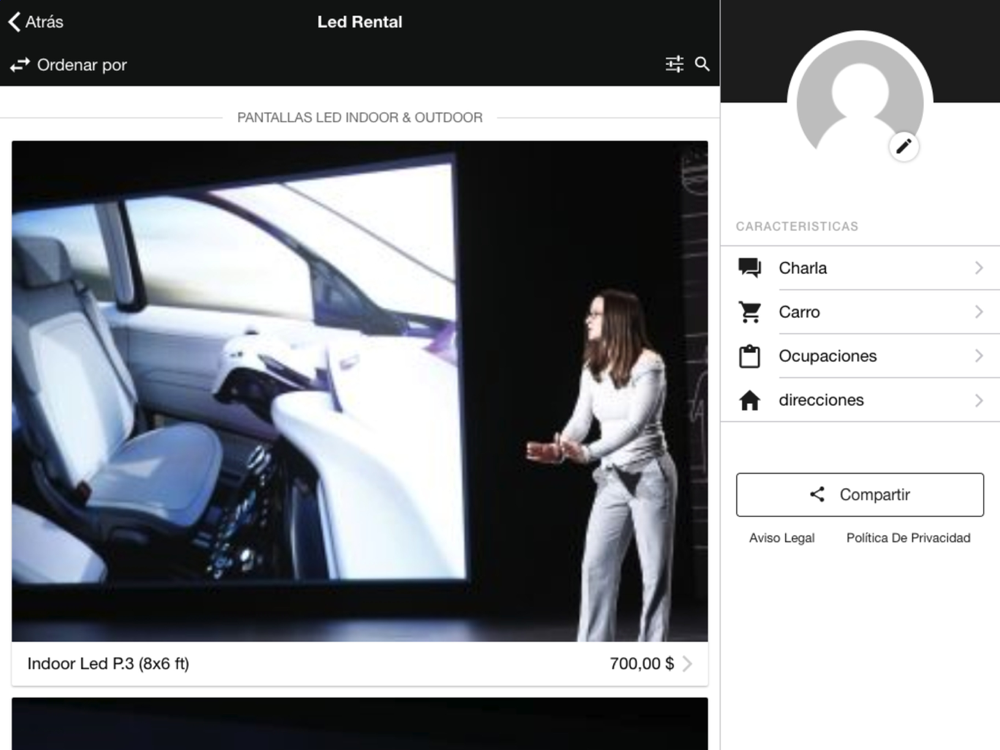Screen dimensions: 1000x750
Task: Open the Aviso Legal link
Action: pyautogui.click(x=782, y=538)
